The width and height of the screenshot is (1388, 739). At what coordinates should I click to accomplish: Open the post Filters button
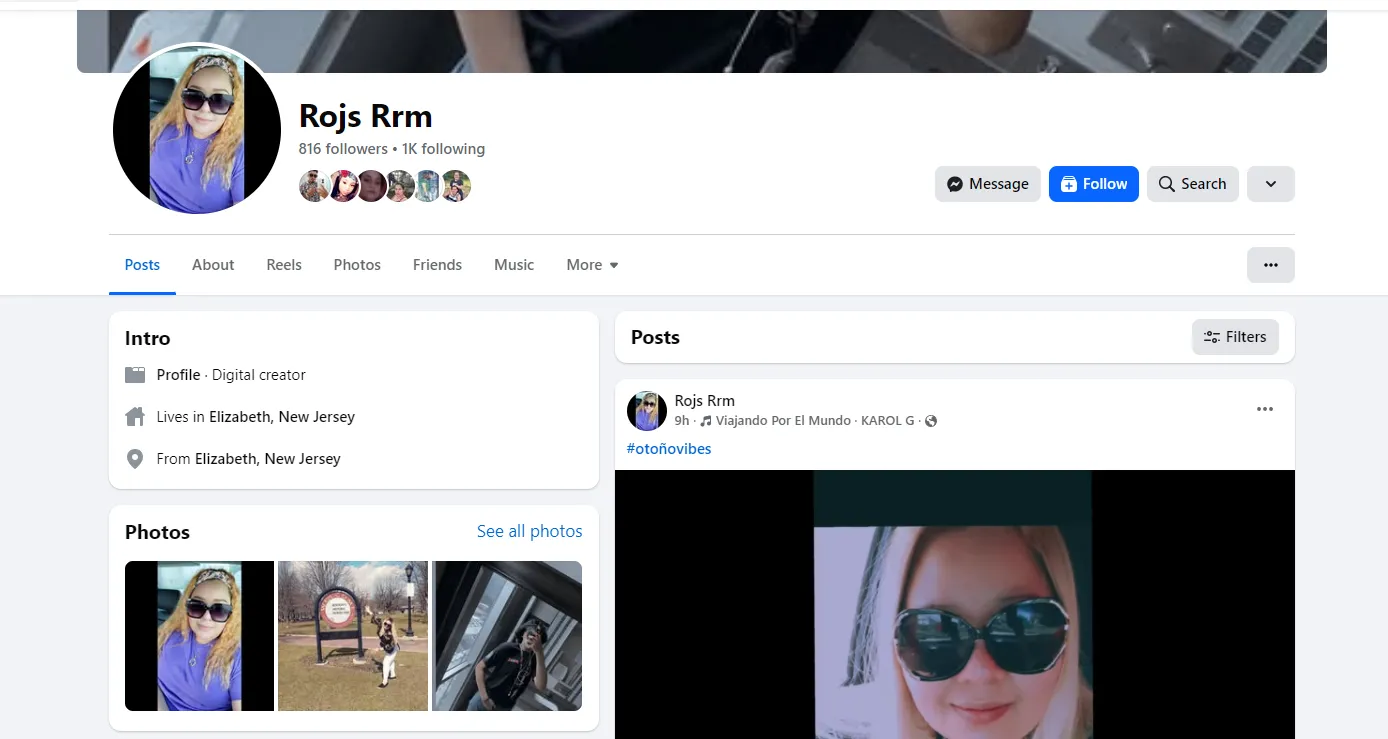click(x=1235, y=337)
